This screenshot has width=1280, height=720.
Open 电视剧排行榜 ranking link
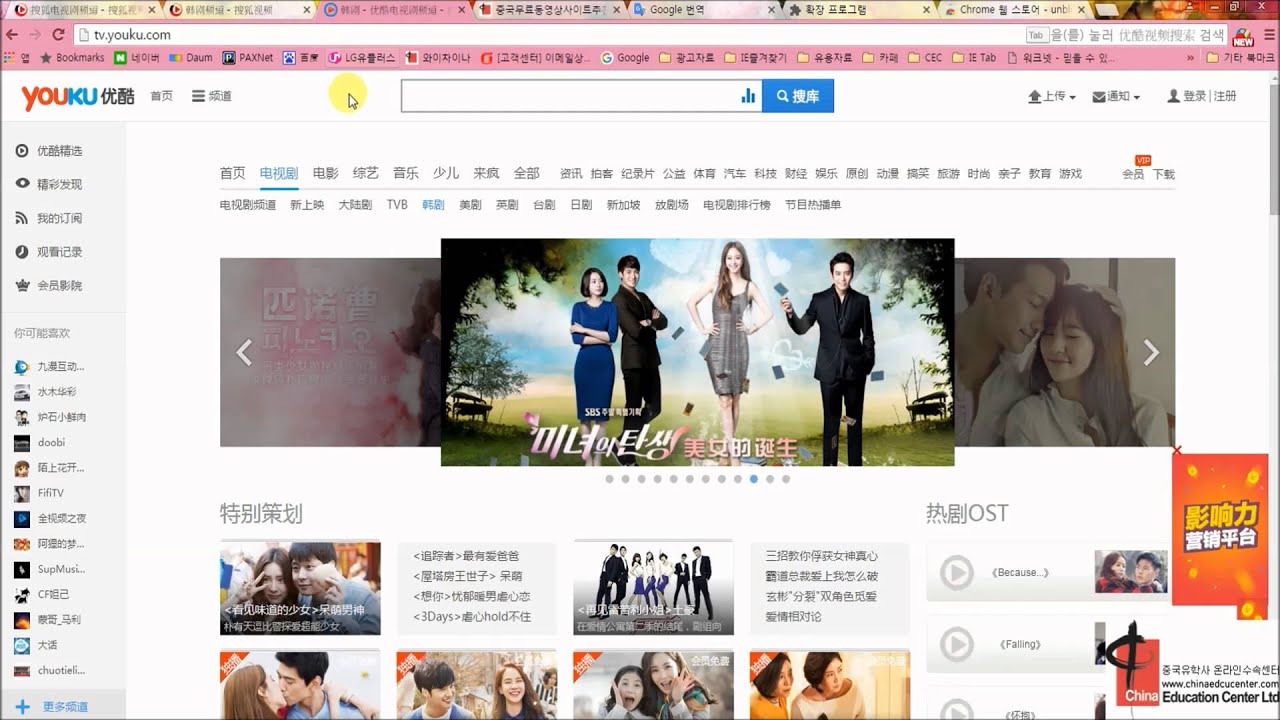737,205
